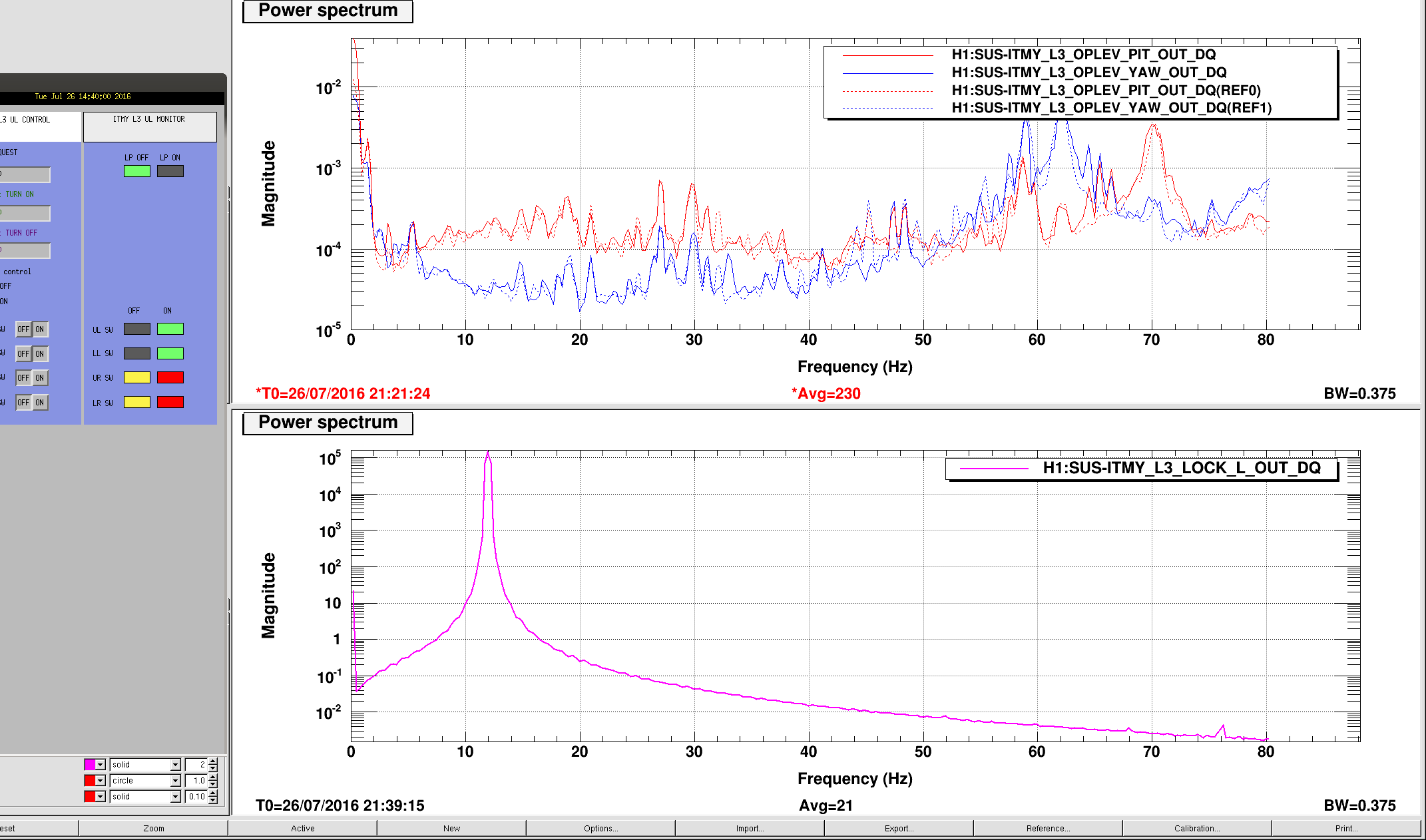Viewport: 1426px width, 840px height.
Task: Click the Tue Jul 26 14:40:00 2016 timestamp
Action: 83,97
